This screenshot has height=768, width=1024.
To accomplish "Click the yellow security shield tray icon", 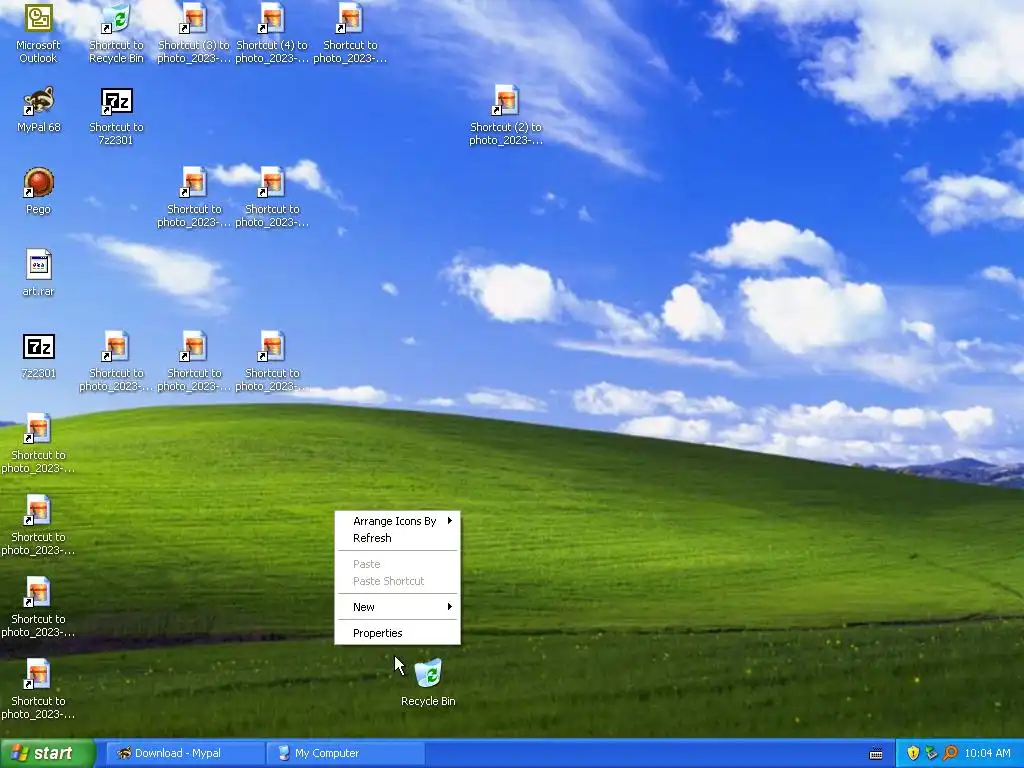I will (x=913, y=753).
